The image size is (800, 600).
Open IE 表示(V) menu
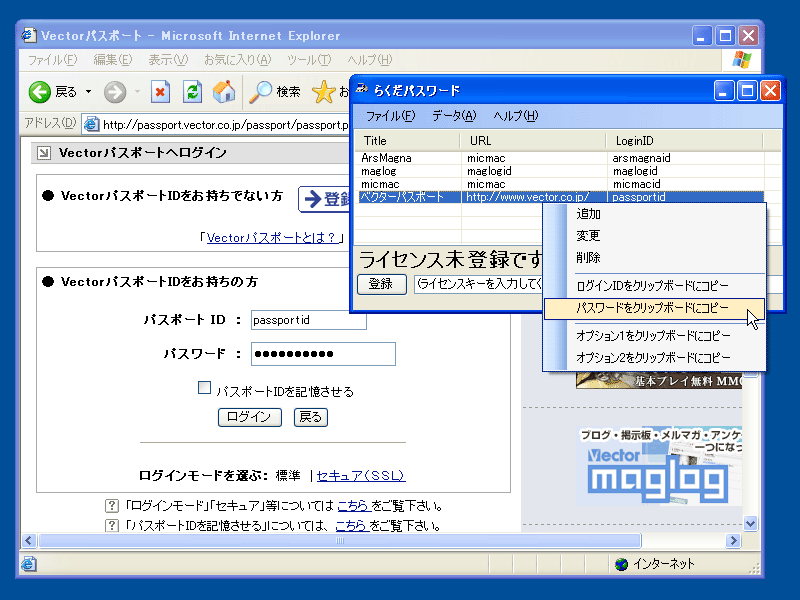(x=168, y=60)
